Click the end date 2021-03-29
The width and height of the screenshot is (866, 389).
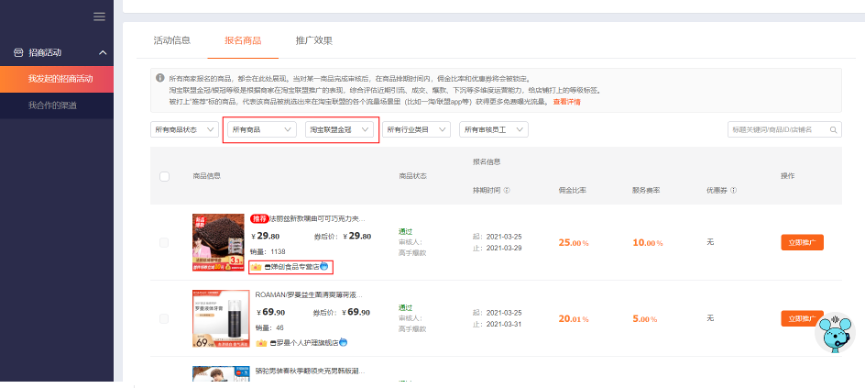coord(504,248)
